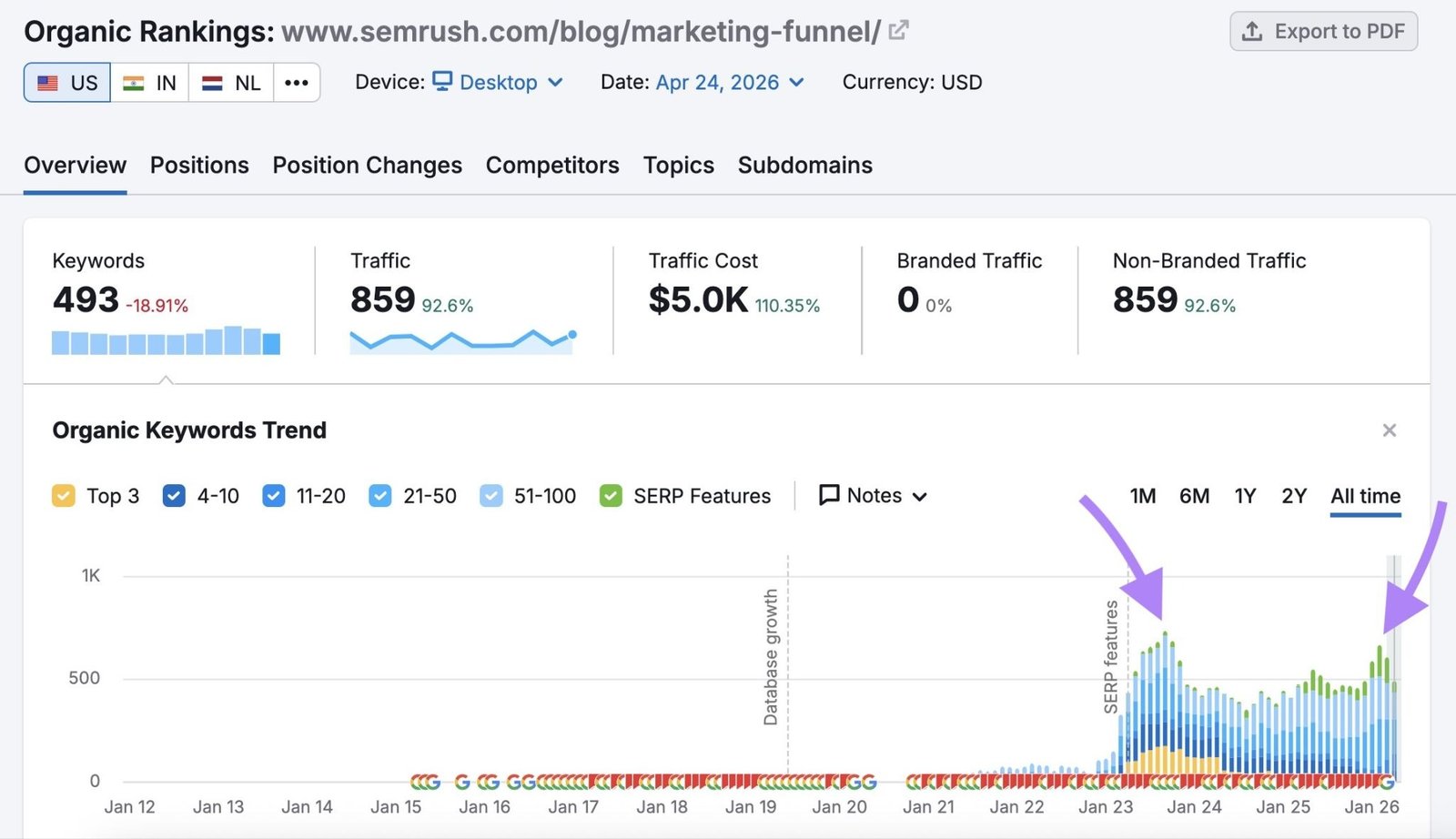This screenshot has width=1456, height=839.
Task: Open the Overview tab
Action: (x=75, y=165)
